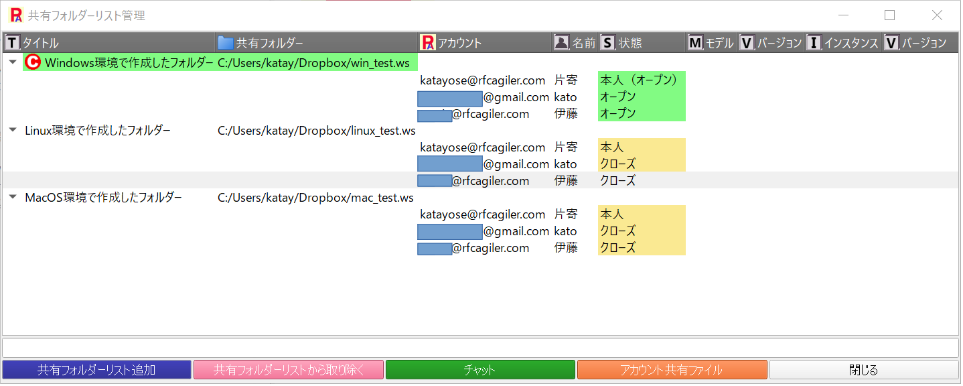Click the V icon after the instance column
963x386 pixels.
tap(891, 43)
